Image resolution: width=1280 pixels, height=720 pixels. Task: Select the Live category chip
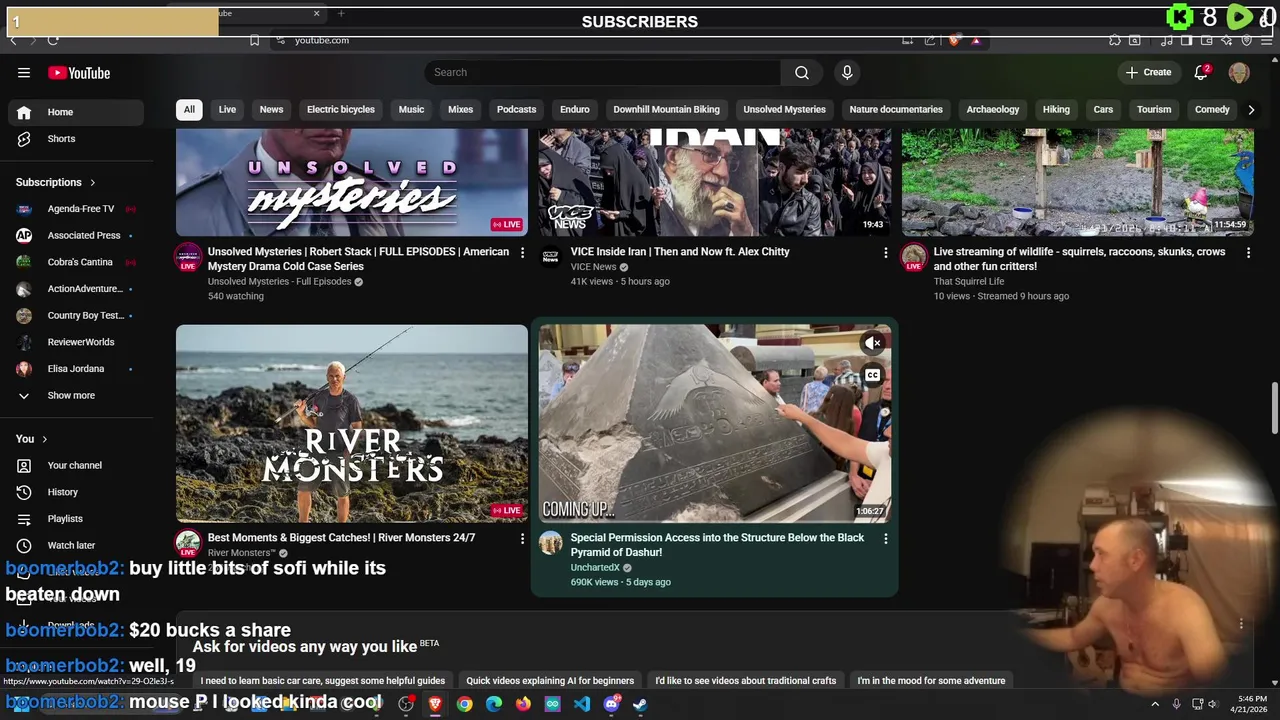[x=227, y=110]
